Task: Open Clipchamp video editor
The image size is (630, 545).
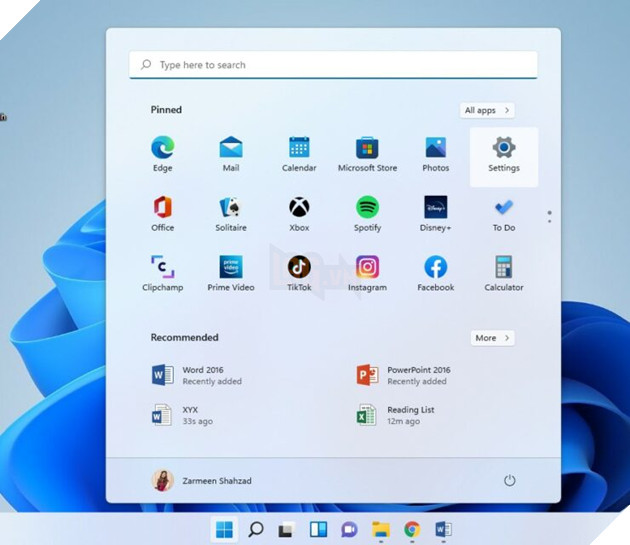Action: pos(163,273)
